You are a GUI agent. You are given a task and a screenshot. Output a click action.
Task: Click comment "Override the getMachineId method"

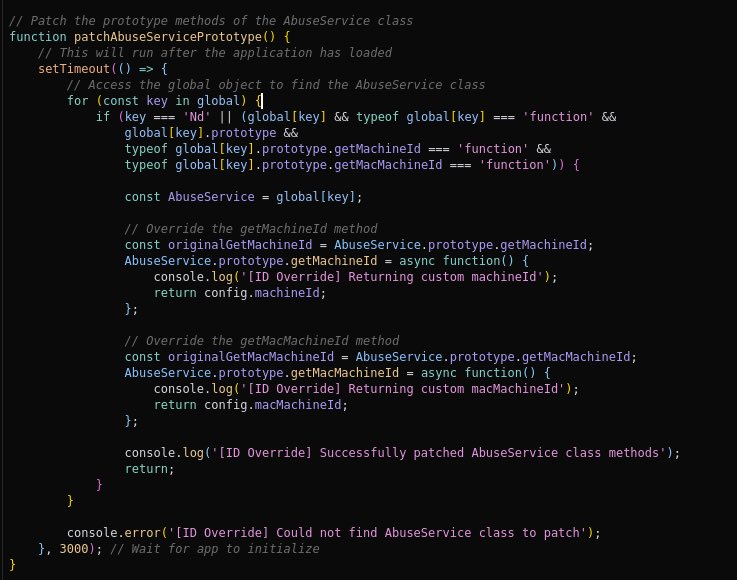tap(251, 228)
